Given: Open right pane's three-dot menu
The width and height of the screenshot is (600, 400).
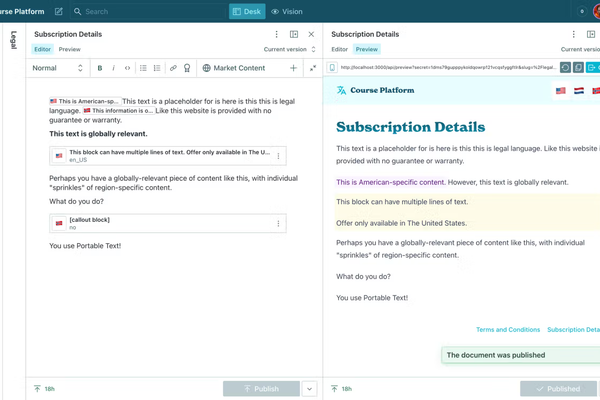Looking at the screenshot, I should 573,34.
